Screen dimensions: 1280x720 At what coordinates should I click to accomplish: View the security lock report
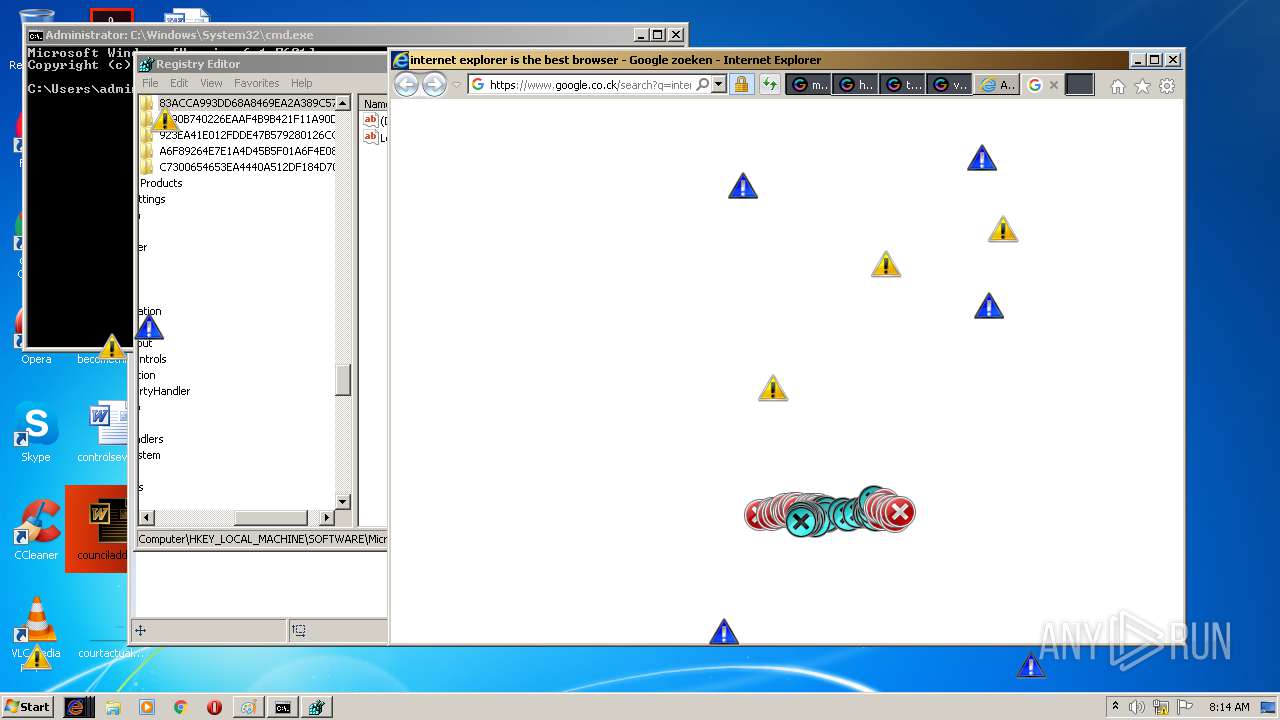[x=741, y=85]
